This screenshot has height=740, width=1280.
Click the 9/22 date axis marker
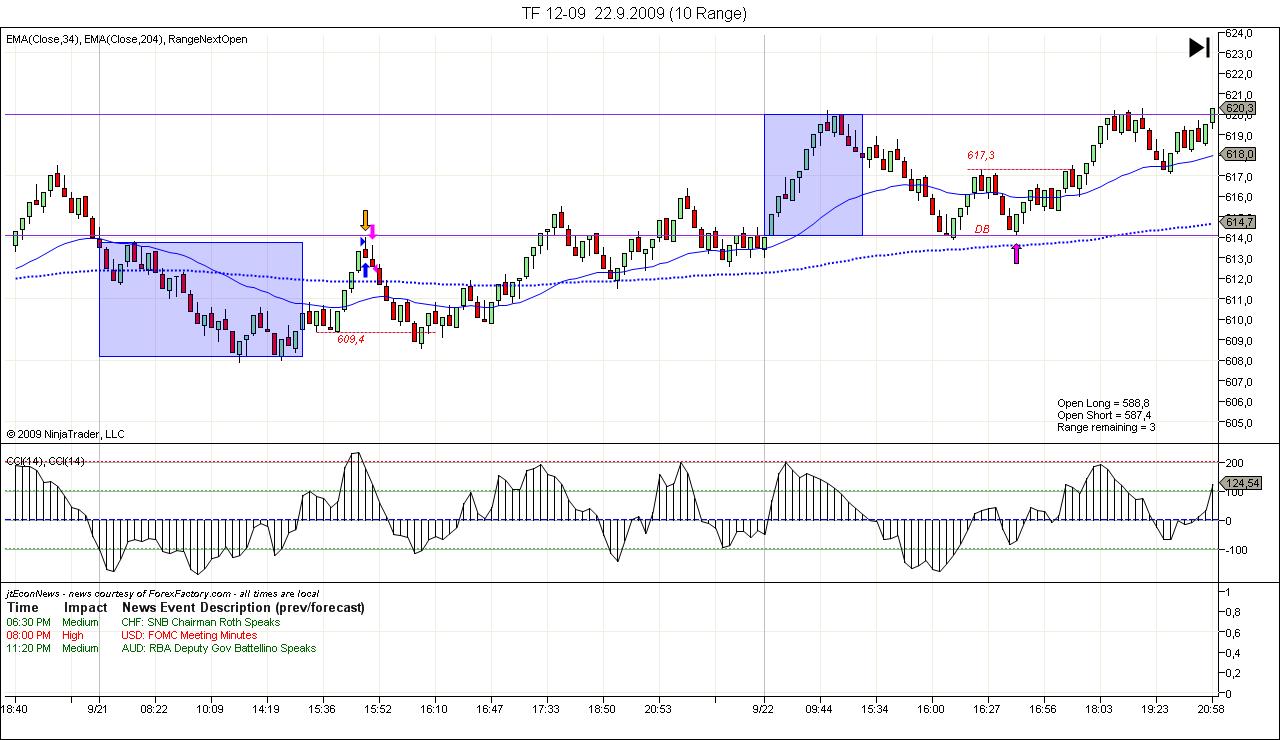[x=765, y=708]
